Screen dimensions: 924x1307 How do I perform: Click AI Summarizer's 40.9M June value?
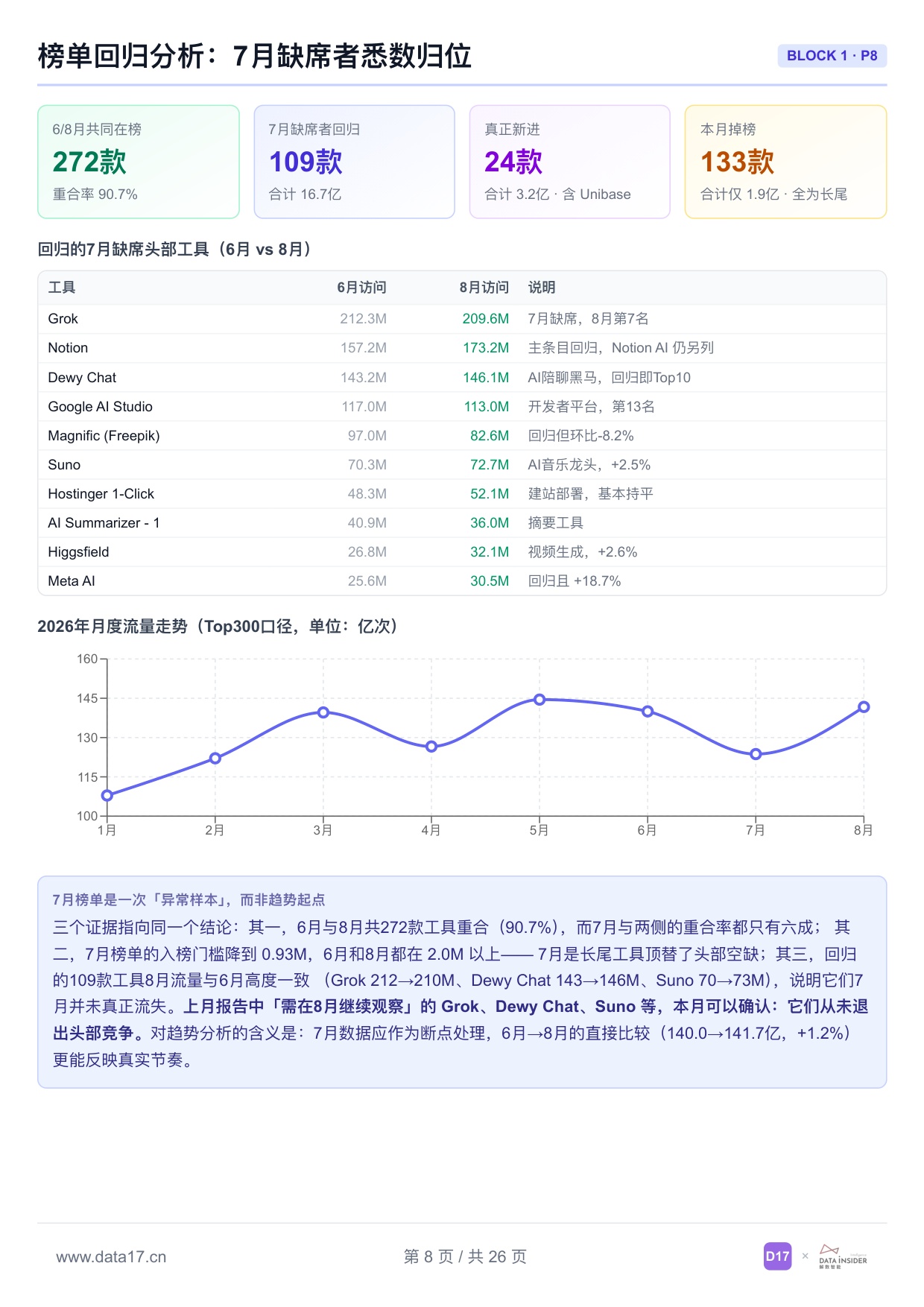(x=367, y=523)
